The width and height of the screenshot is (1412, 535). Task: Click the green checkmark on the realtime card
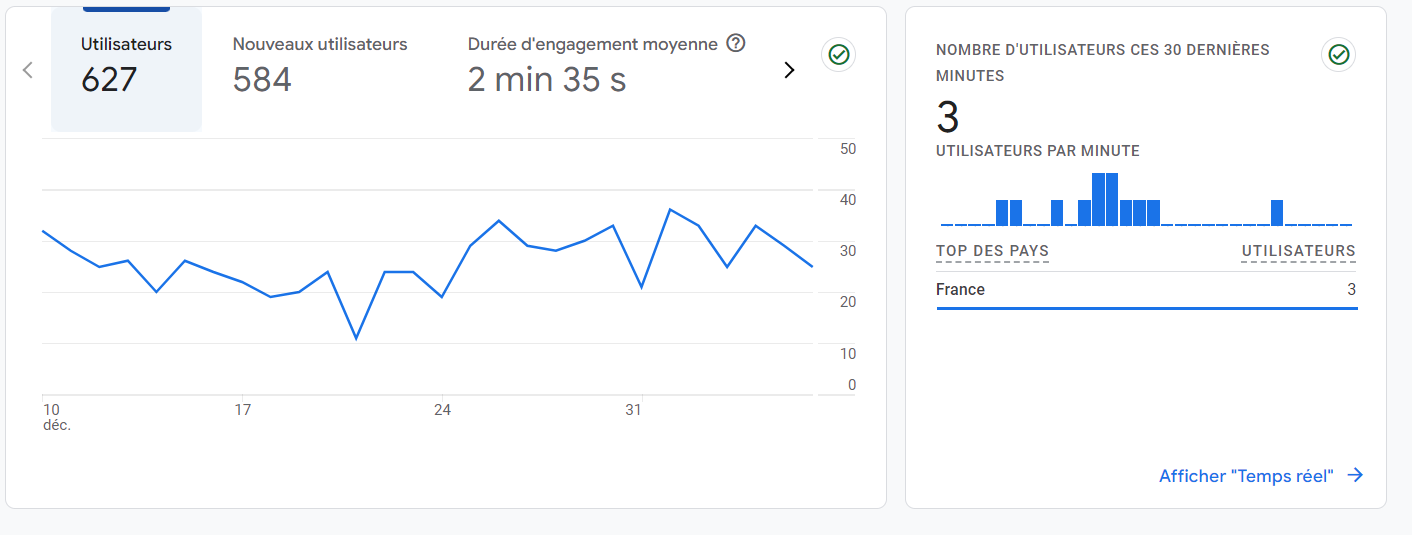tap(1339, 55)
